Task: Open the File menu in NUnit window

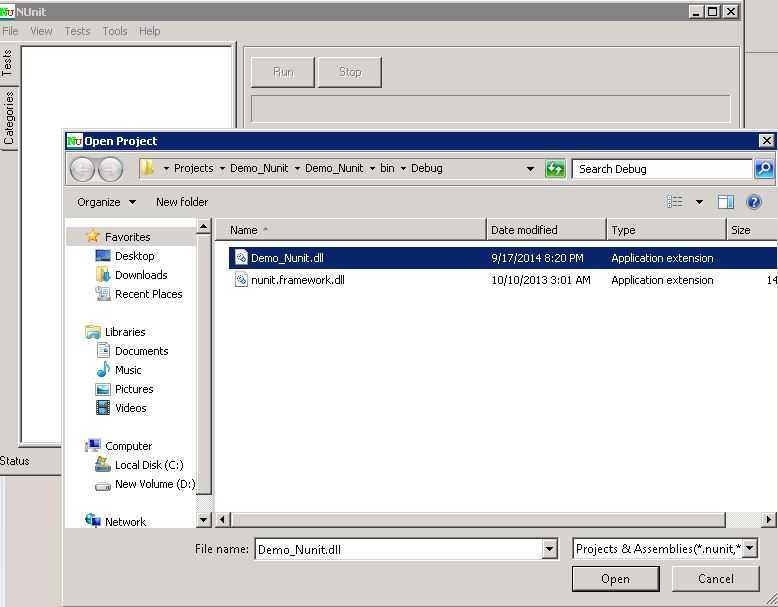Action: (10, 31)
